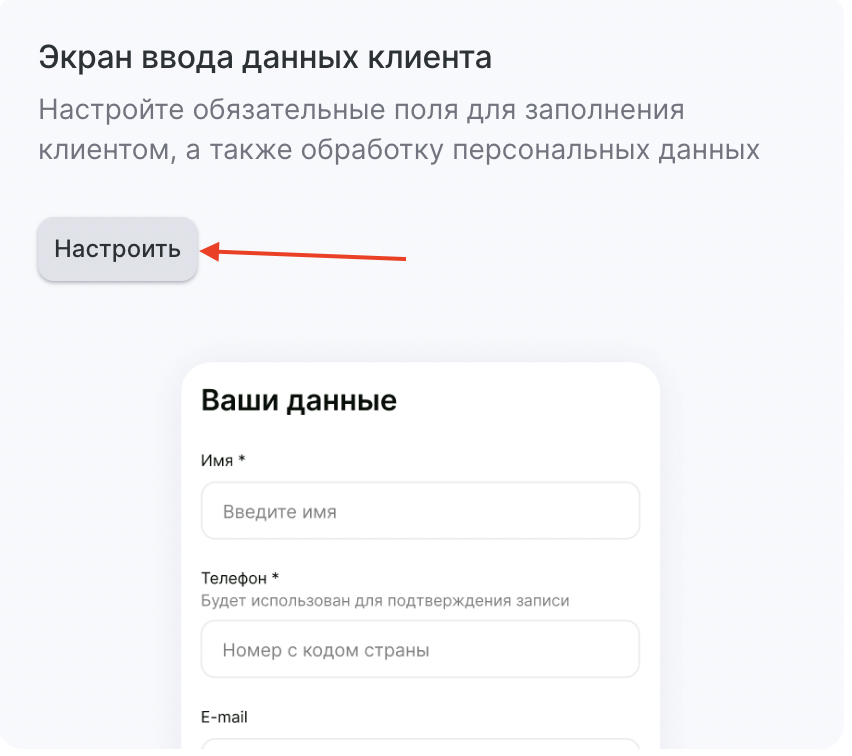Click the E-mail field label
The height and width of the screenshot is (756, 852).
pyautogui.click(x=224, y=717)
